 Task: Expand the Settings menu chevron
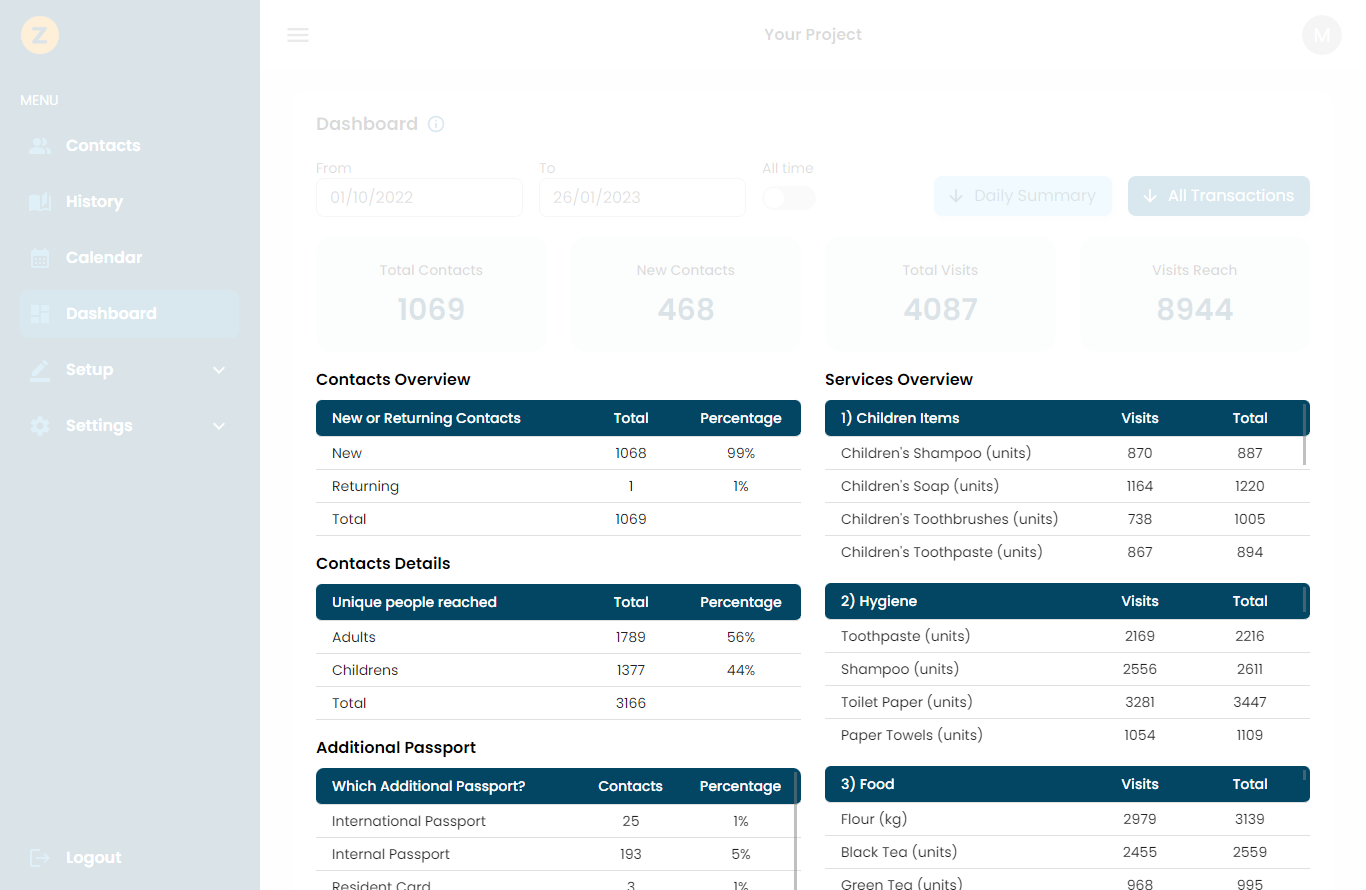point(219,425)
